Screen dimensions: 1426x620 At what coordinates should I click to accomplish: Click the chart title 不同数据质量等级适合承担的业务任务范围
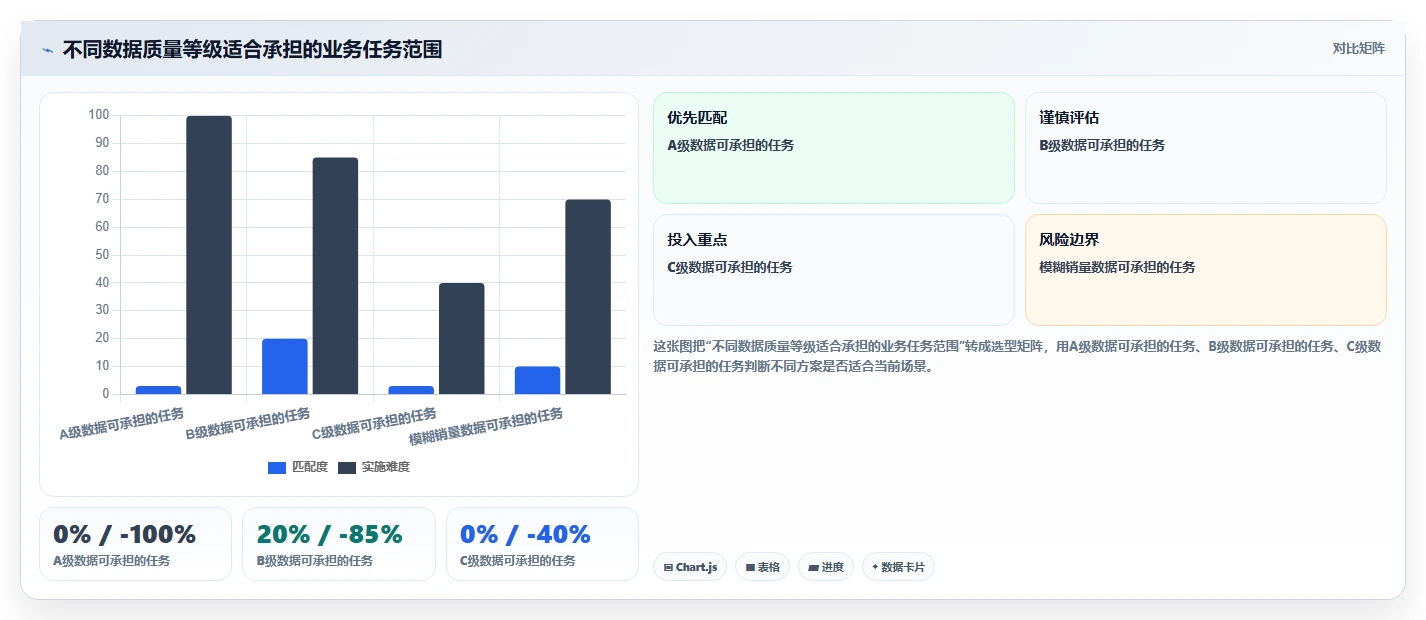click(252, 49)
